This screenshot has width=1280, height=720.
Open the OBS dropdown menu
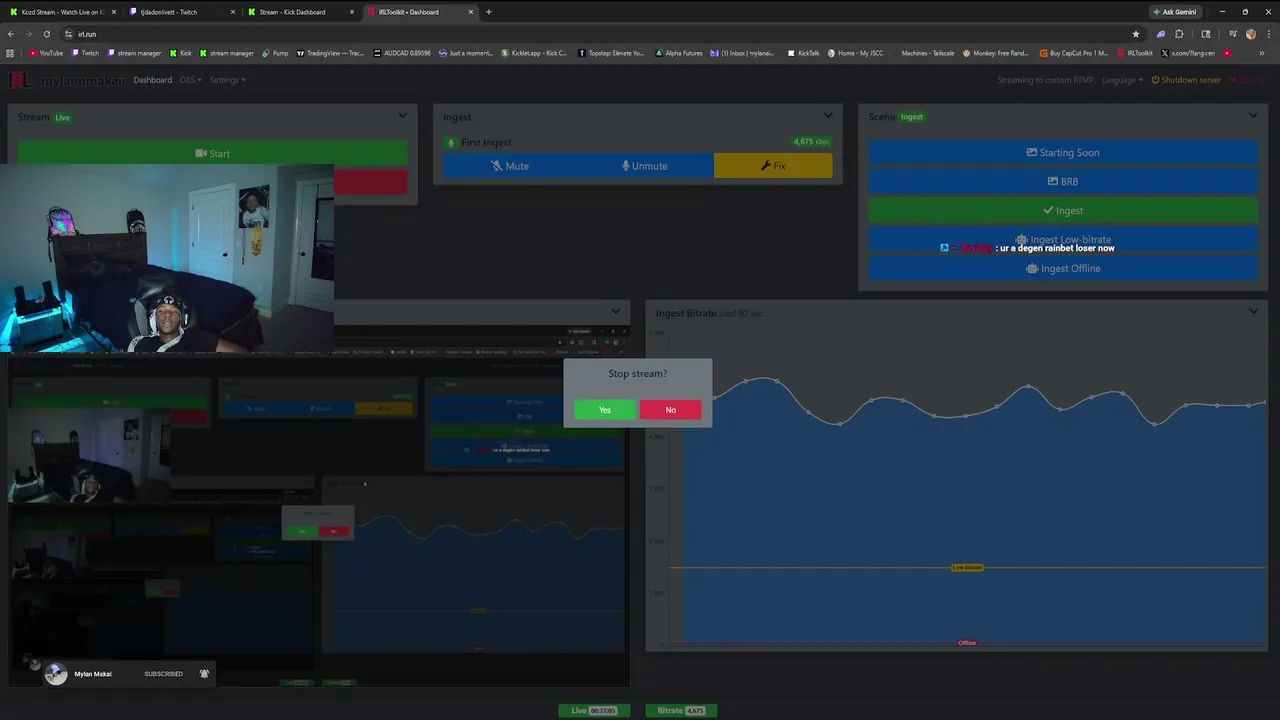click(190, 80)
